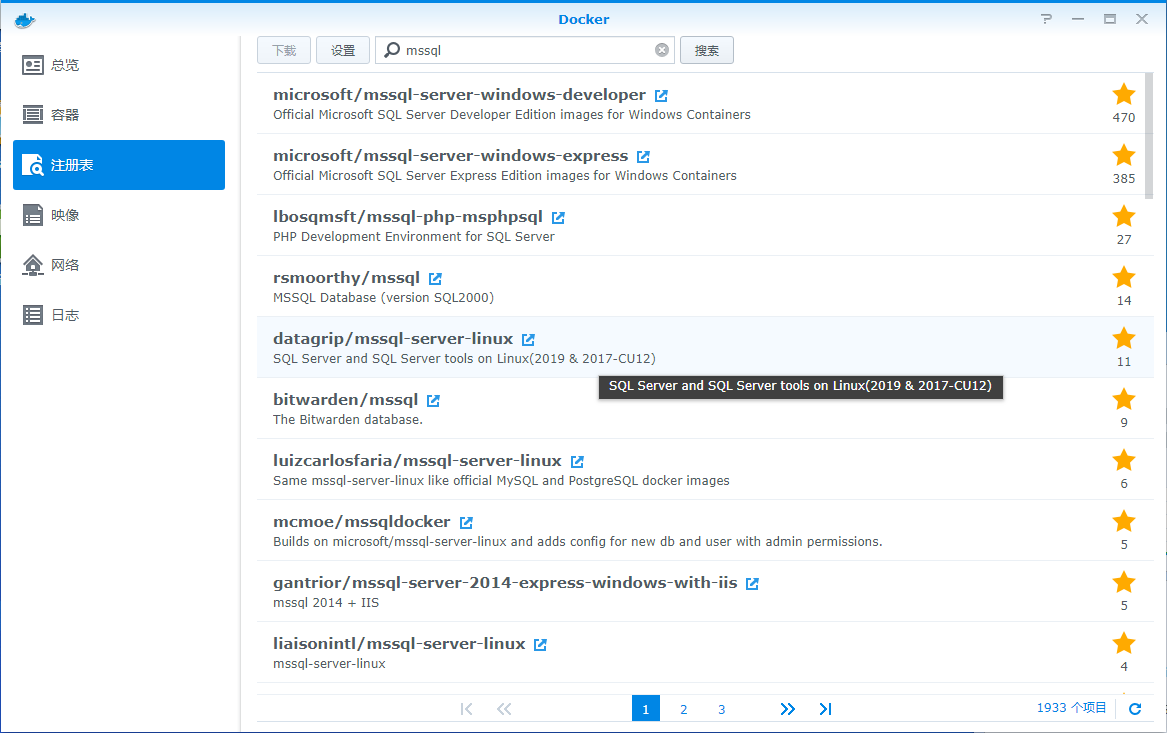This screenshot has width=1167, height=733.
Task: Open external link for mcmoe/mssqldocker
Action: (466, 522)
